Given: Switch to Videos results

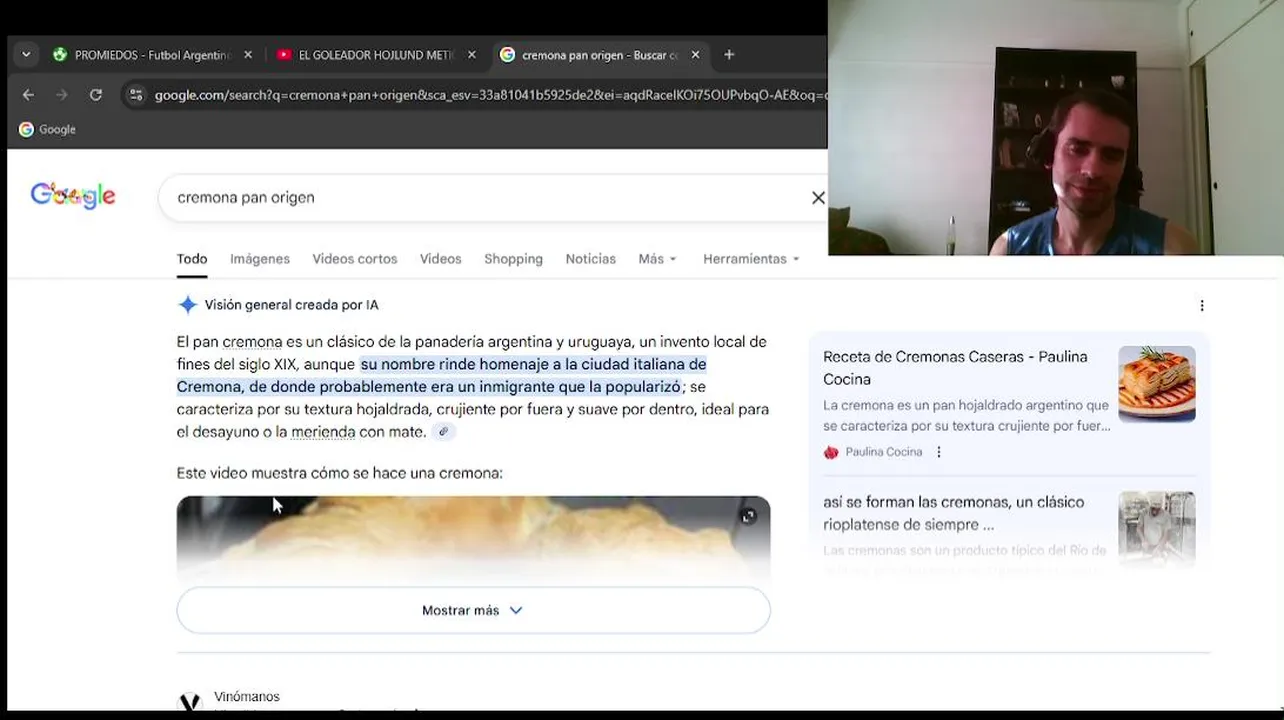Looking at the screenshot, I should pos(441,259).
